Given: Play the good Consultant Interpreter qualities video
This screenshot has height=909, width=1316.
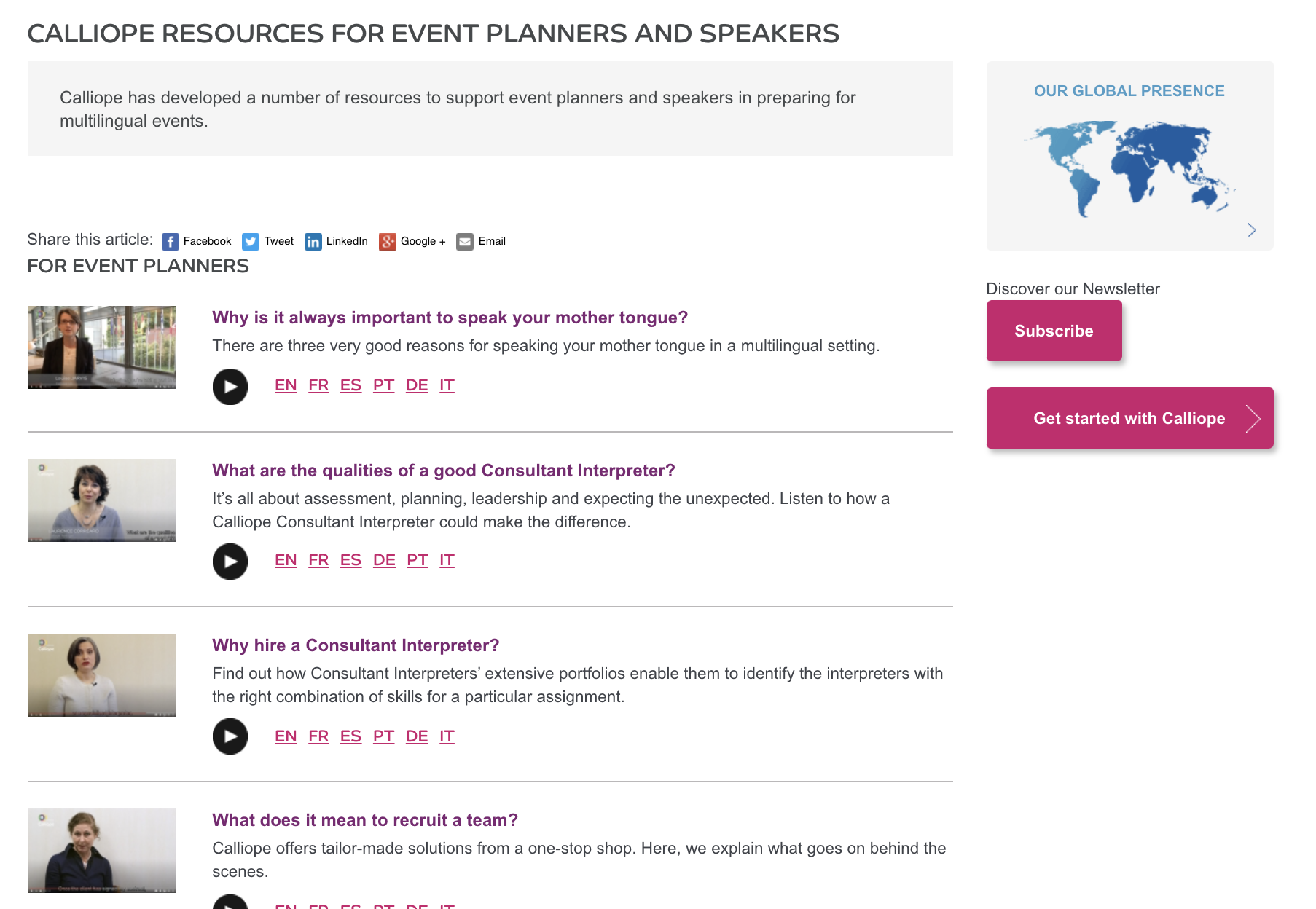Looking at the screenshot, I should pos(230,562).
